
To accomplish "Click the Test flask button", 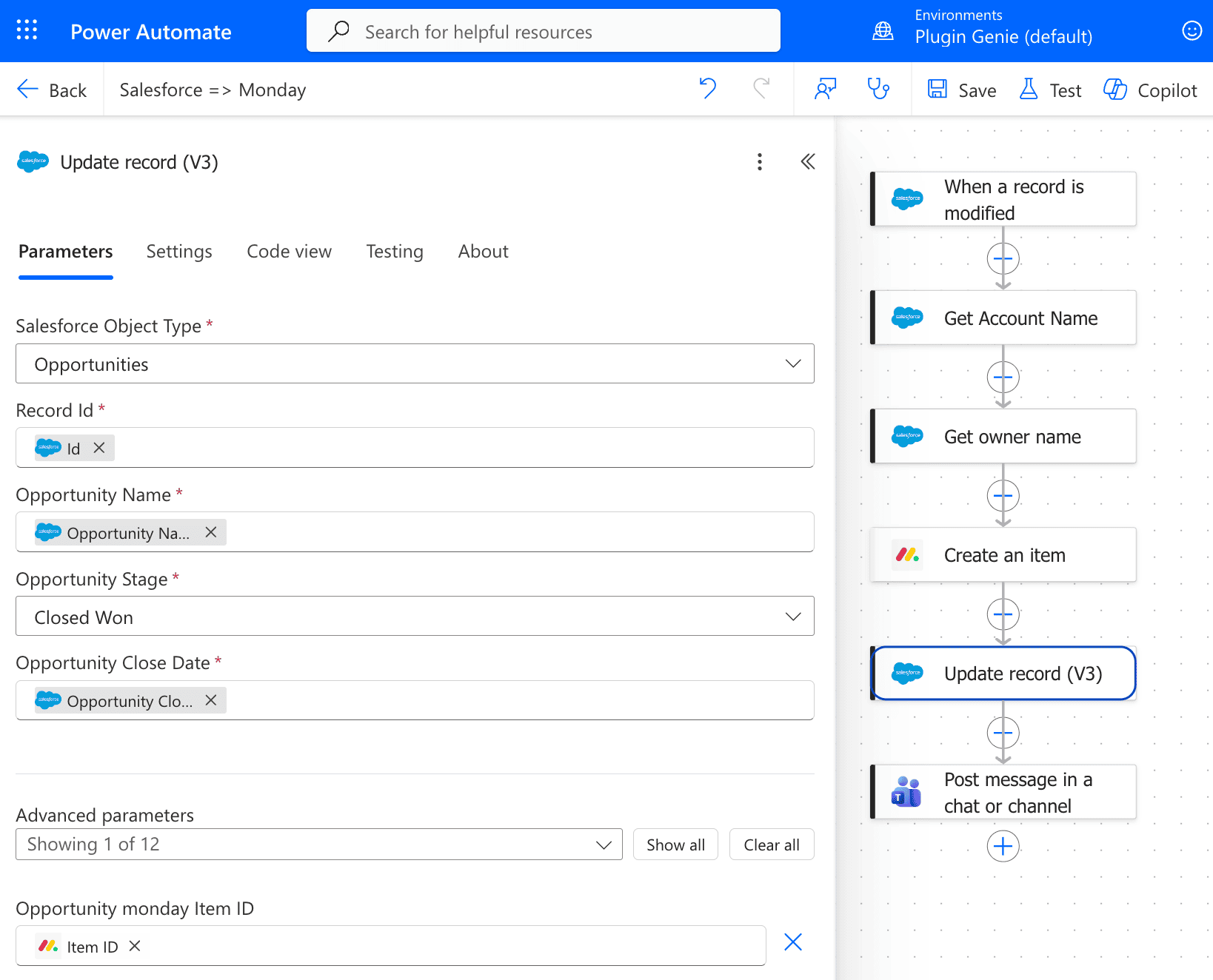I will (1050, 90).
